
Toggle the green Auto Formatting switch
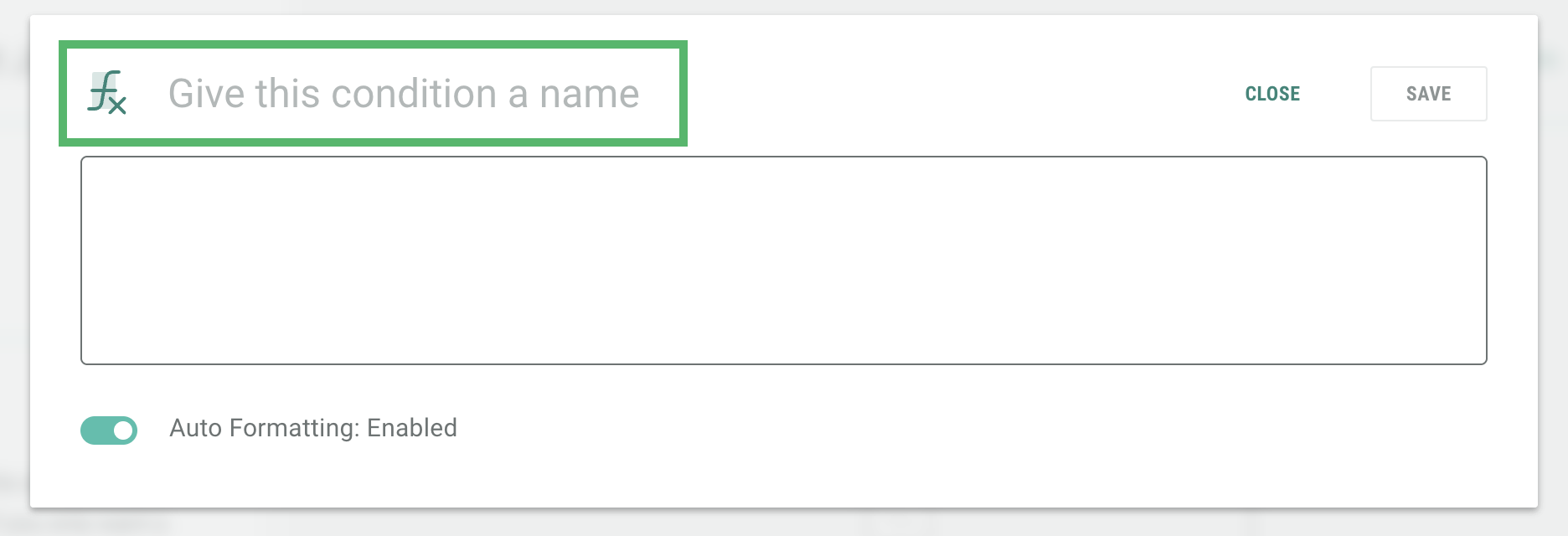109,430
